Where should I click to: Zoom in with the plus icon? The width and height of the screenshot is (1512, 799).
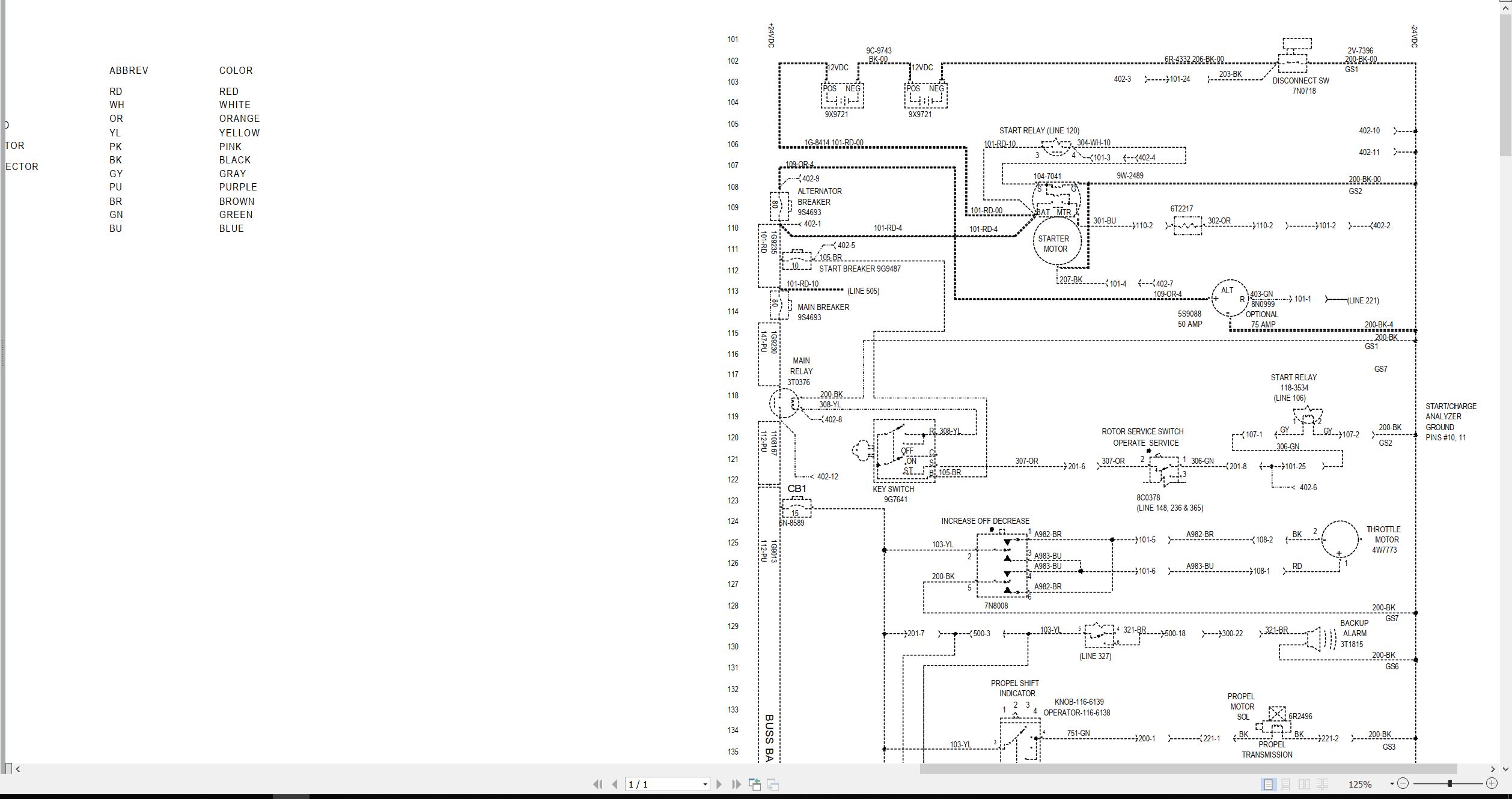(1492, 783)
